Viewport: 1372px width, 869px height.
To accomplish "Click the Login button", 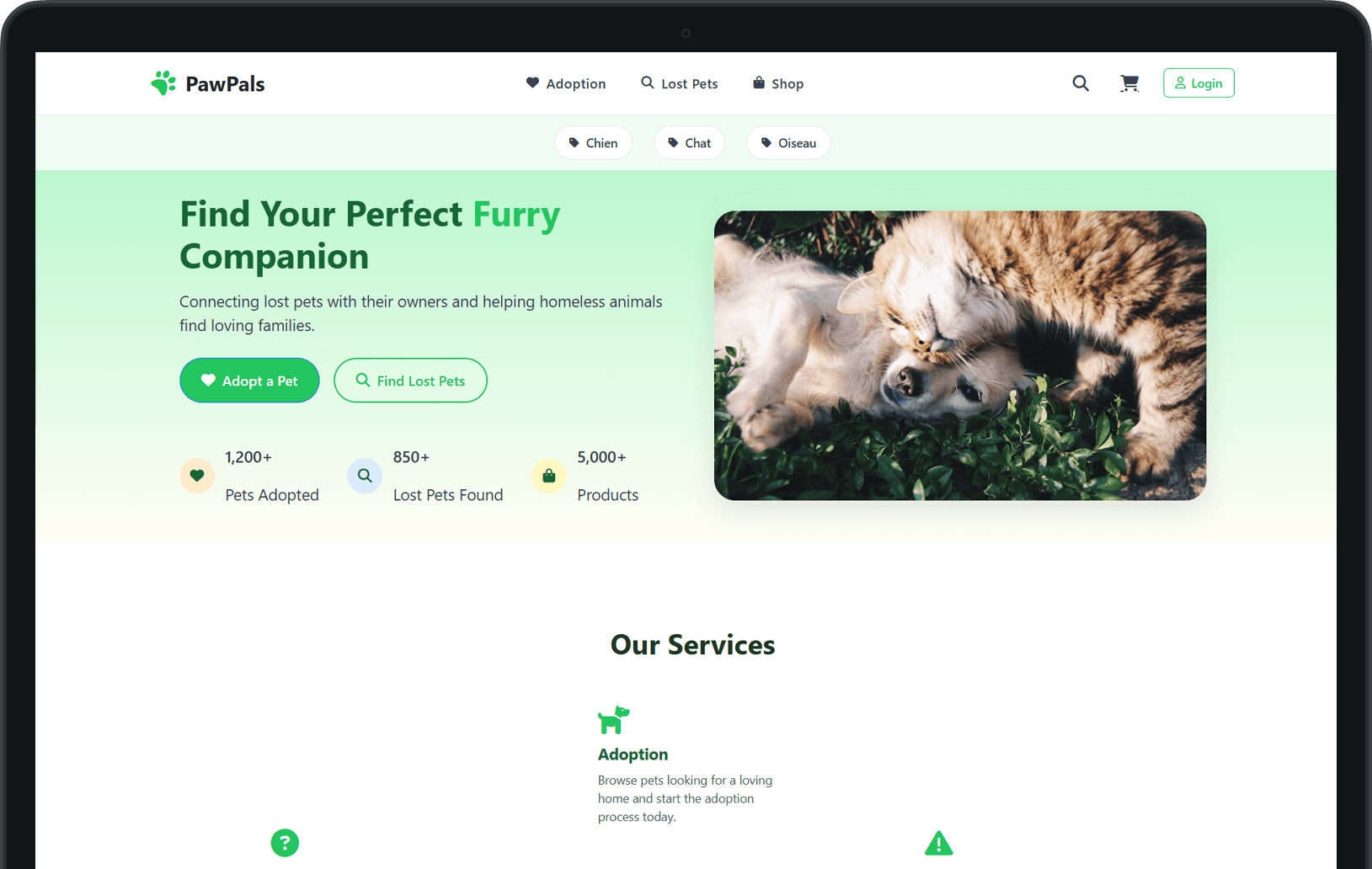I will (x=1198, y=83).
